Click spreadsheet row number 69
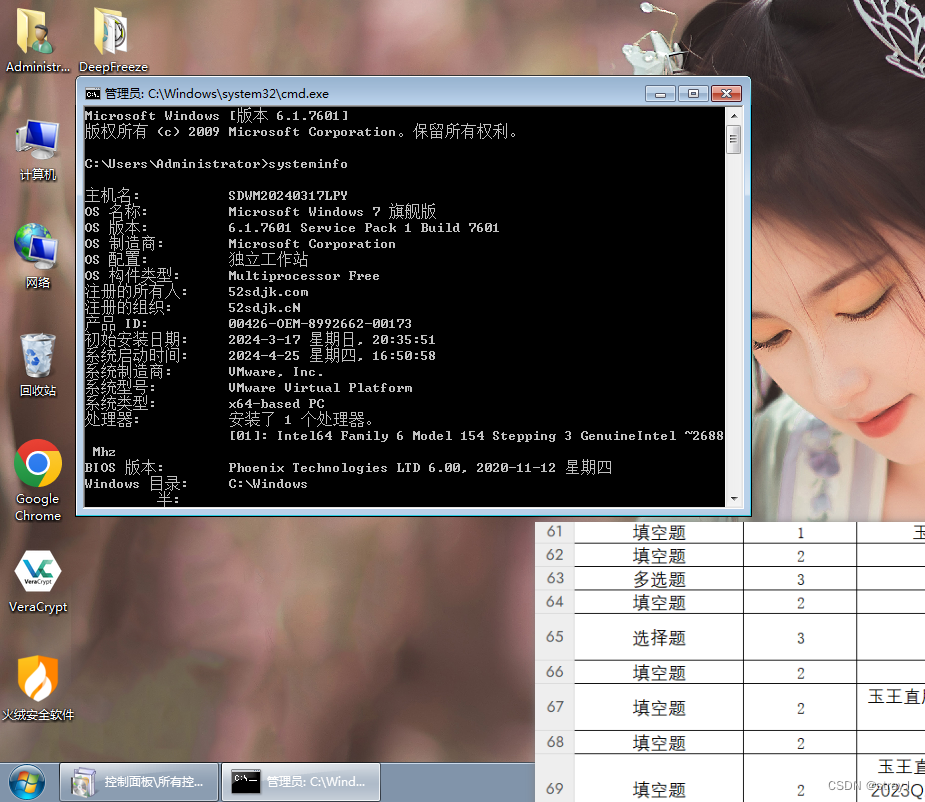925x802 pixels. [x=555, y=788]
